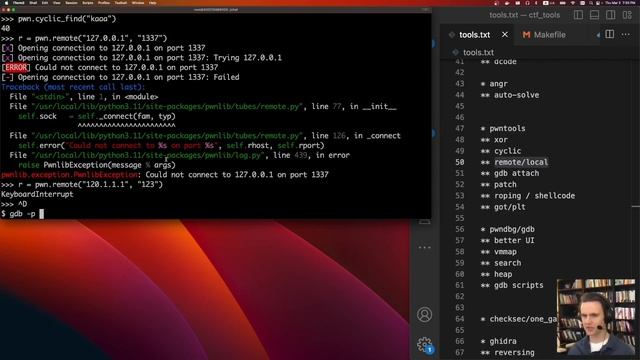Split the VS Code editor to the right

click(610, 35)
